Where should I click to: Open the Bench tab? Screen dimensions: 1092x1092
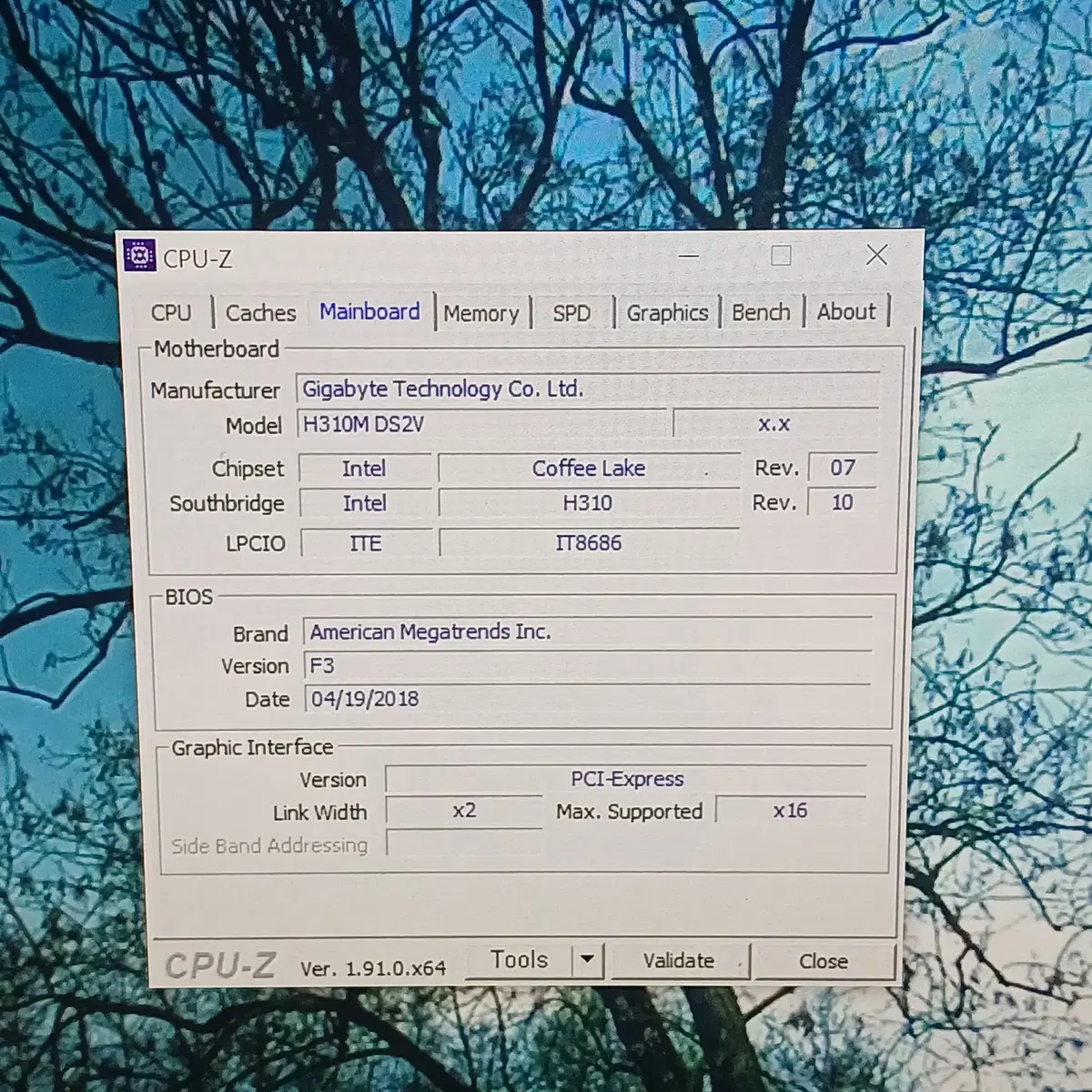761,311
